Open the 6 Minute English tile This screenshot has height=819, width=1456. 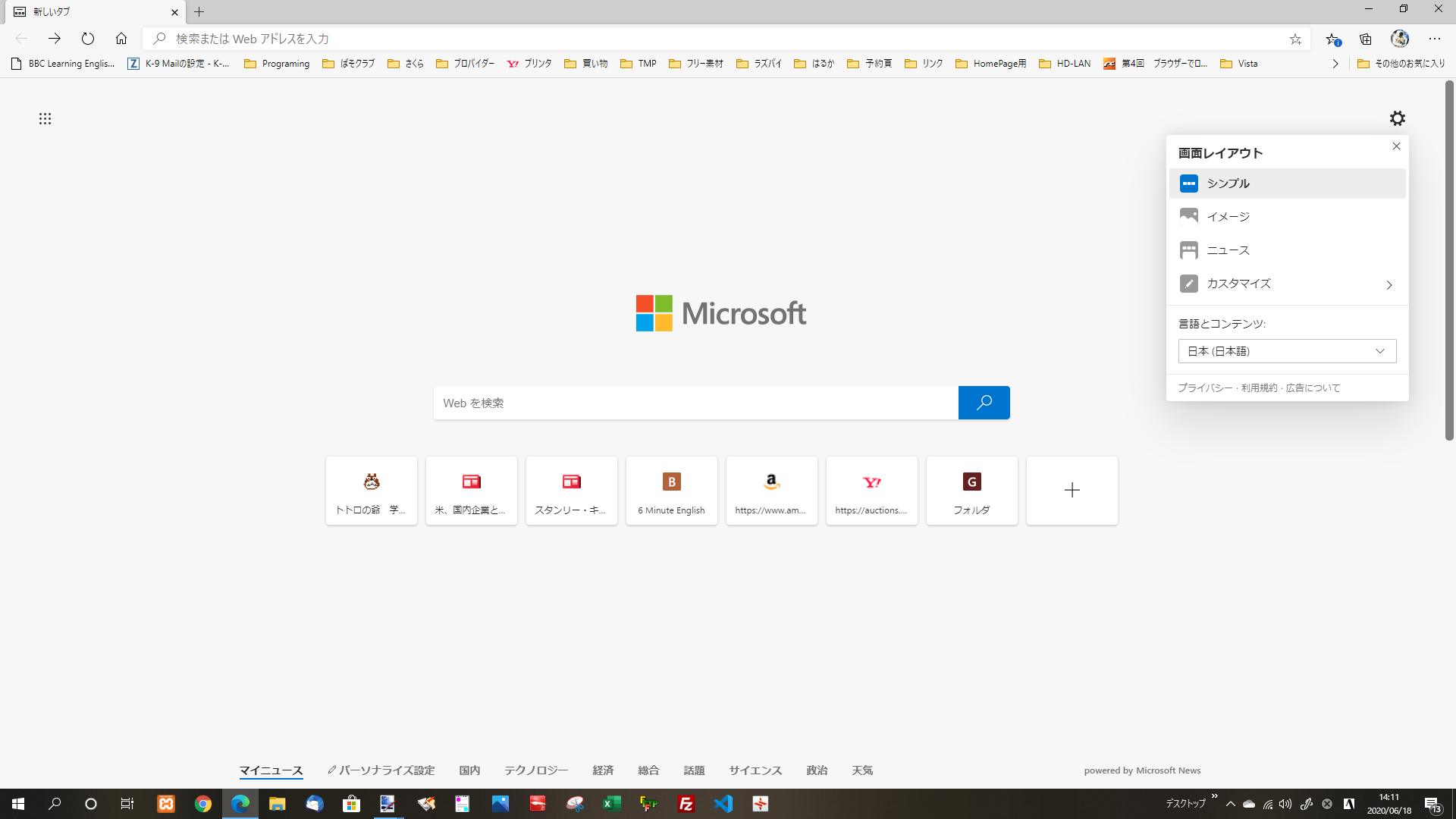(x=671, y=490)
